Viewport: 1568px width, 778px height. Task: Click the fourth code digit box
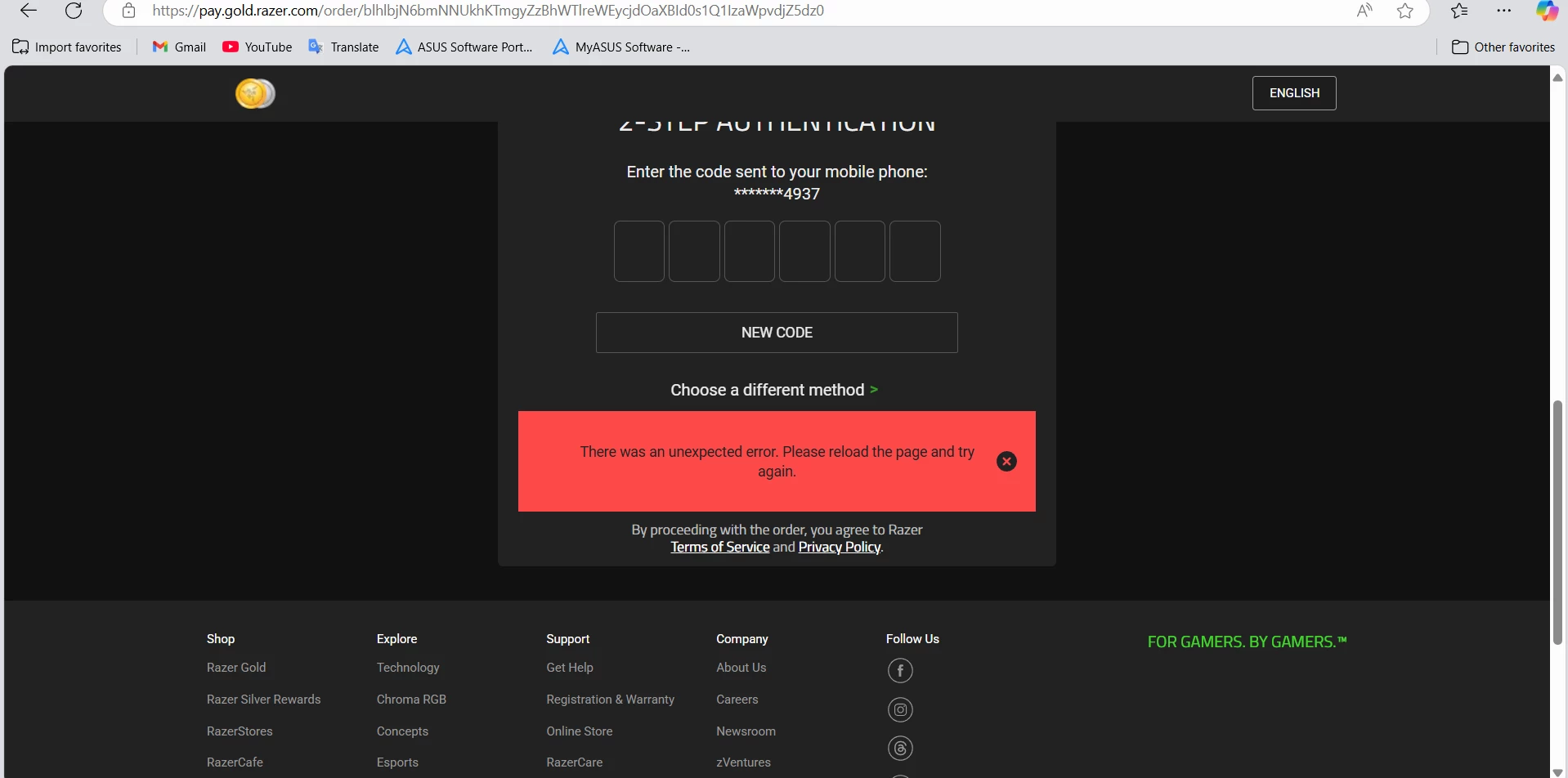click(x=804, y=252)
